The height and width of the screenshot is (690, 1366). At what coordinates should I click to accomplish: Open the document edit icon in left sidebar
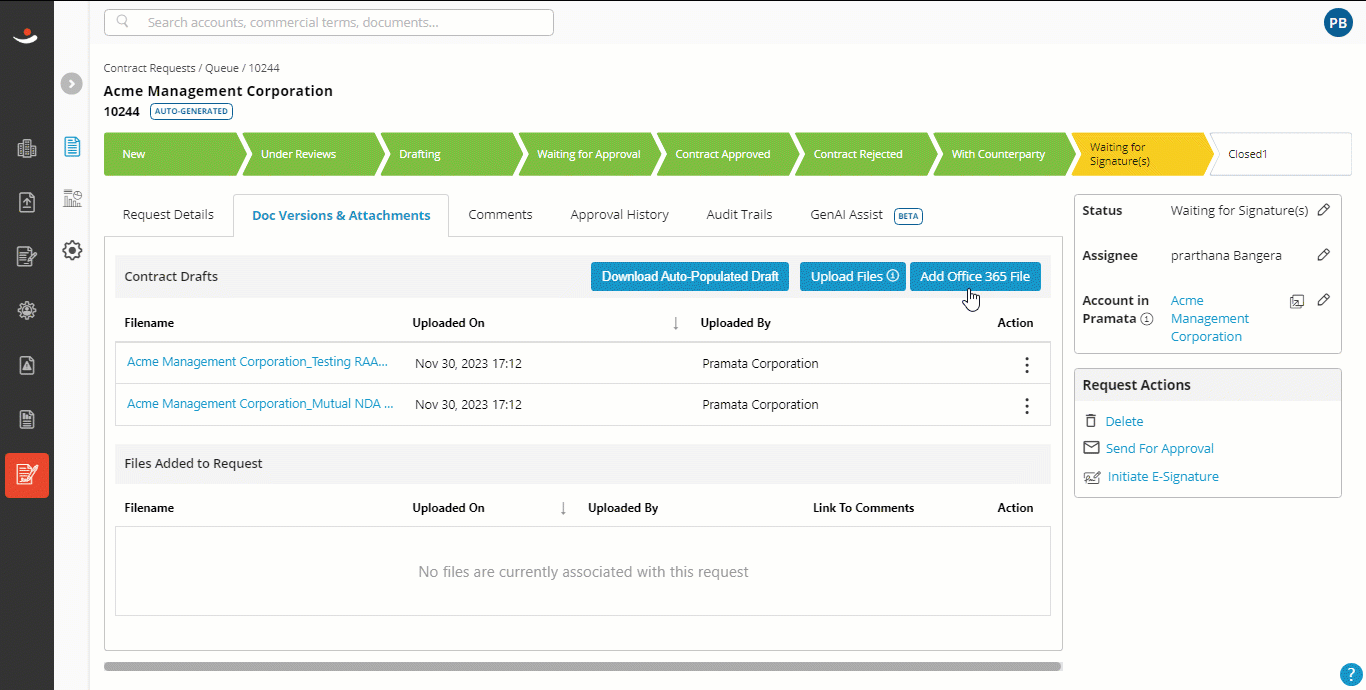tap(27, 256)
